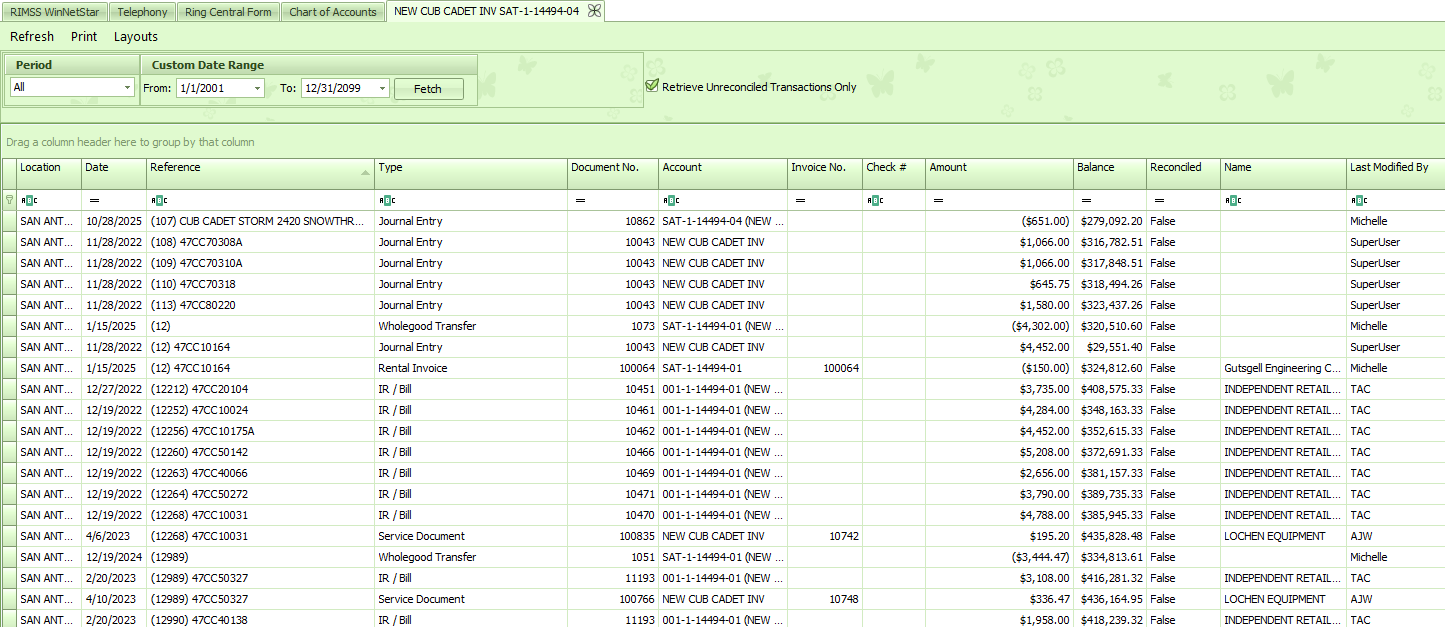Open Account column filter operator icon

point(672,200)
